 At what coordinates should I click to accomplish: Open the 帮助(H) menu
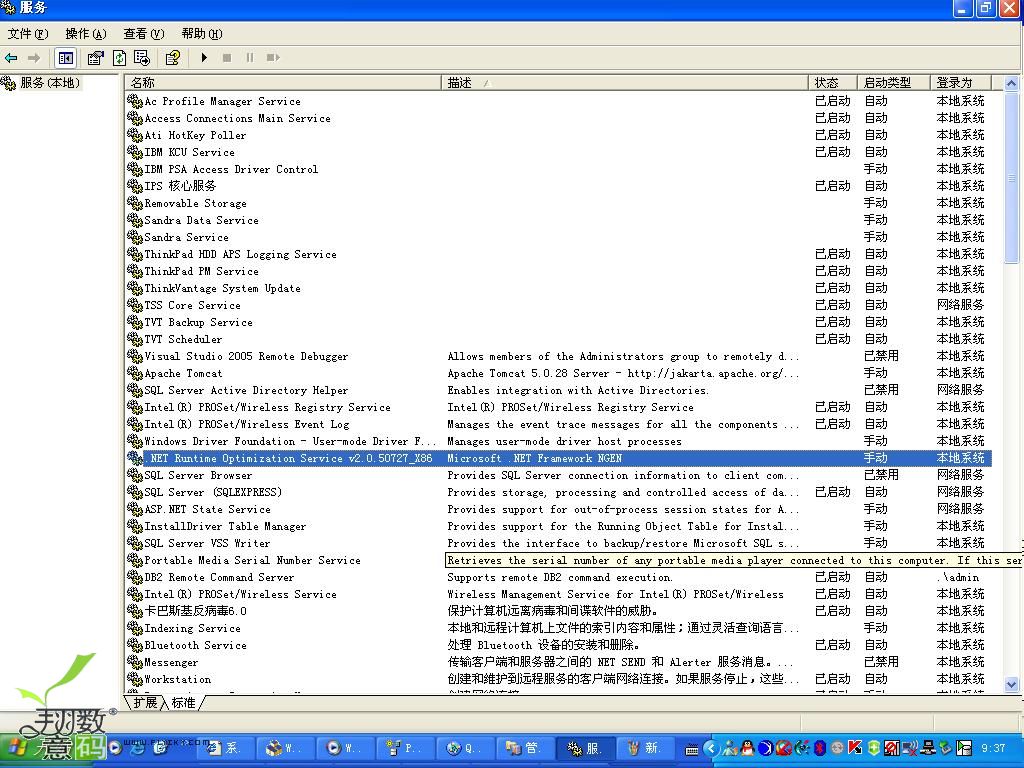click(202, 34)
